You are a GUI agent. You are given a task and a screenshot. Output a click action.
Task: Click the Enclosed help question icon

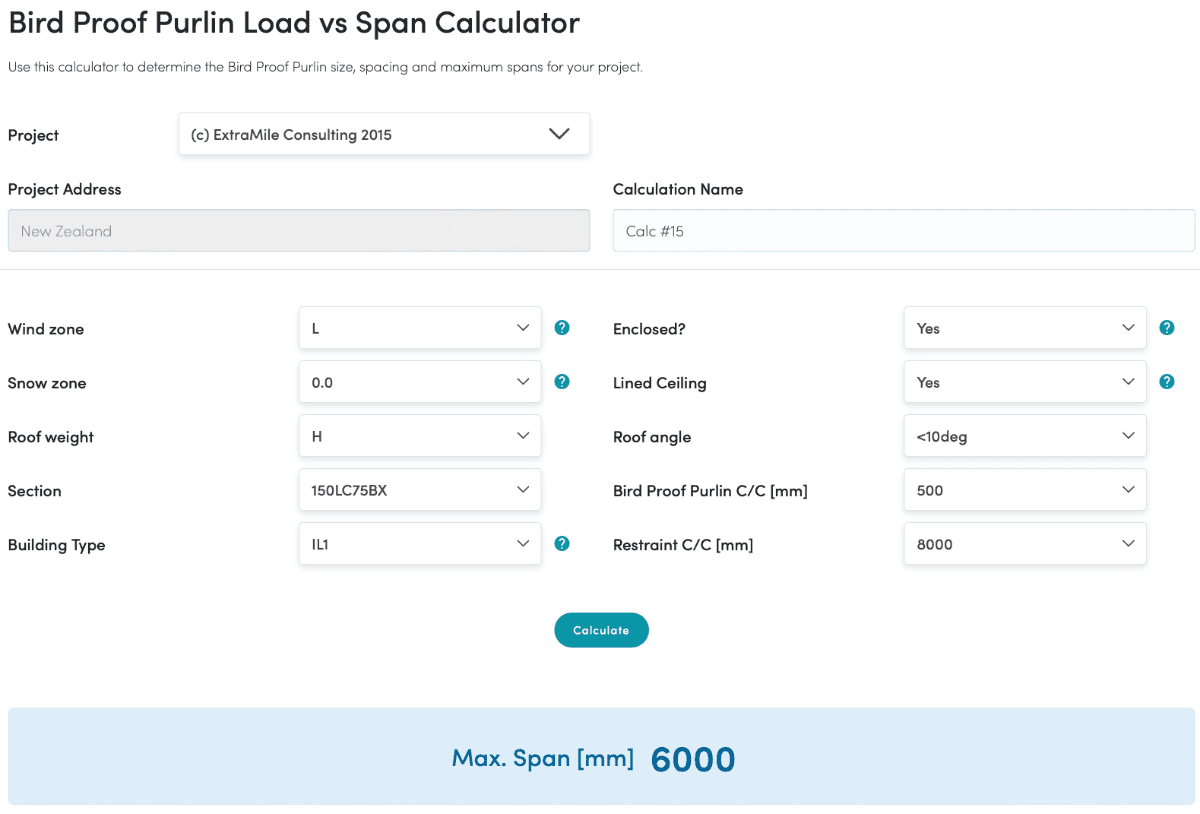point(1166,328)
